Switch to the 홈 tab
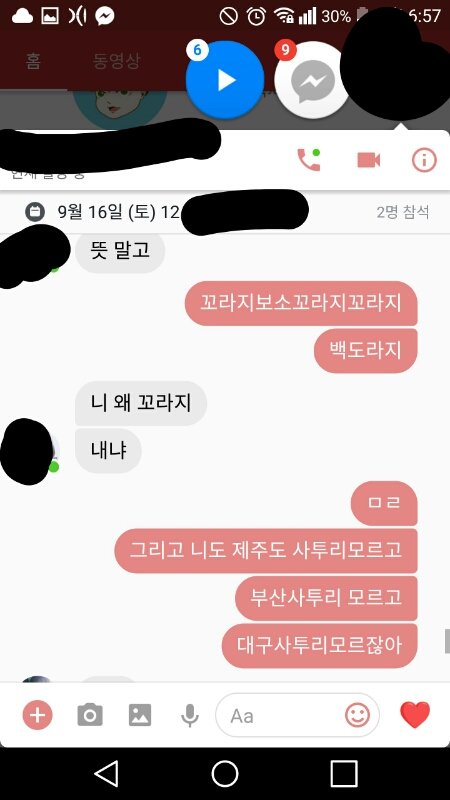 (33, 61)
